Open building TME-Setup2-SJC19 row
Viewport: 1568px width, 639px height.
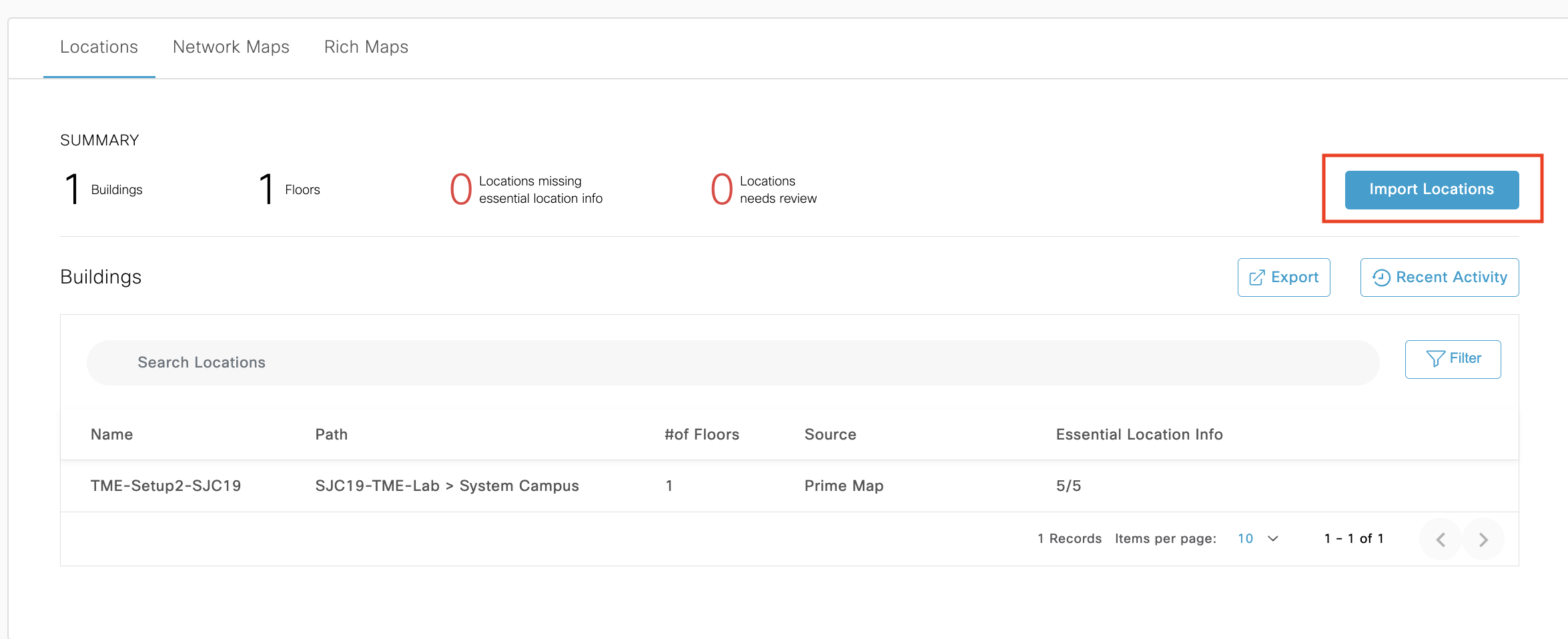165,486
